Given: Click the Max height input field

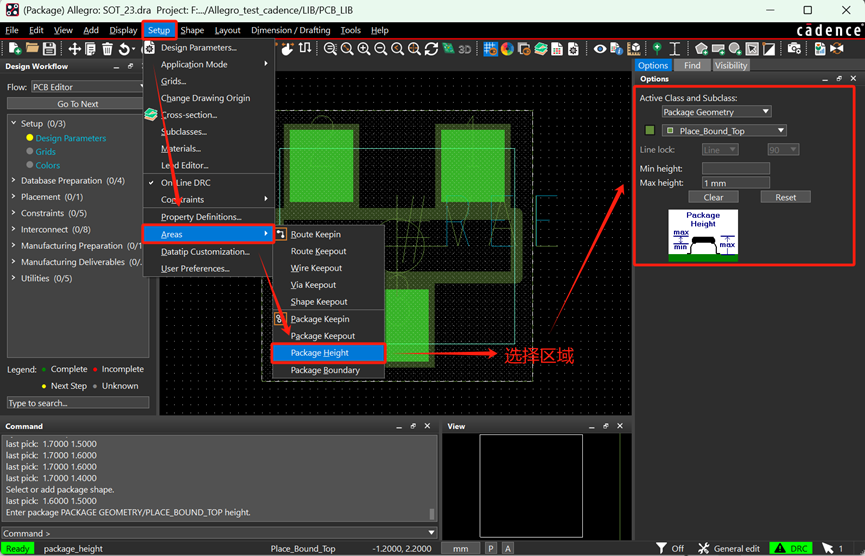Looking at the screenshot, I should pyautogui.click(x=735, y=183).
